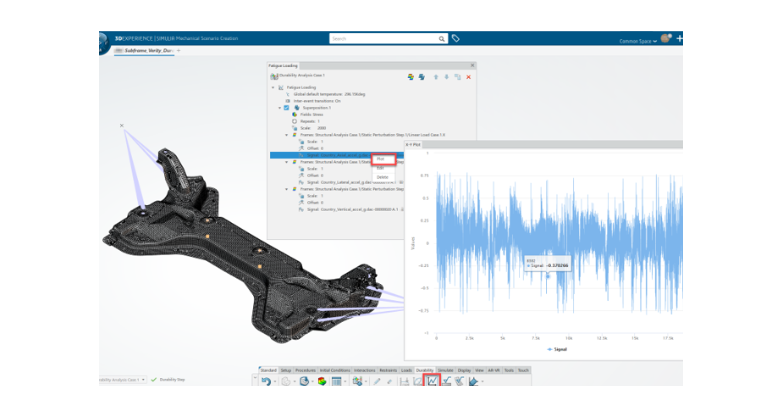Select Plot from the context menu
The width and height of the screenshot is (764, 410).
[384, 158]
